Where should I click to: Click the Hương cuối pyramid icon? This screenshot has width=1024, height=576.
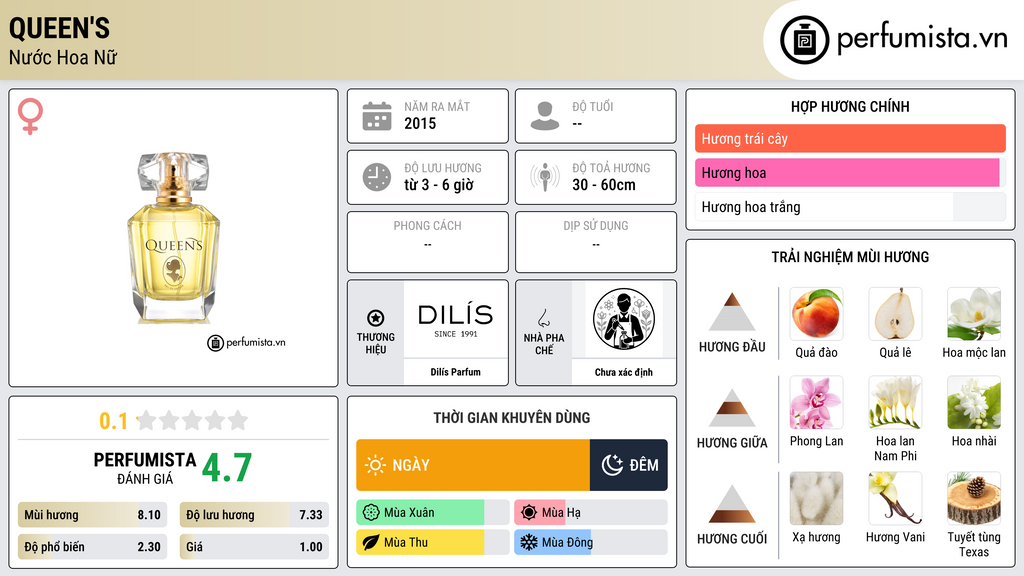(x=732, y=504)
